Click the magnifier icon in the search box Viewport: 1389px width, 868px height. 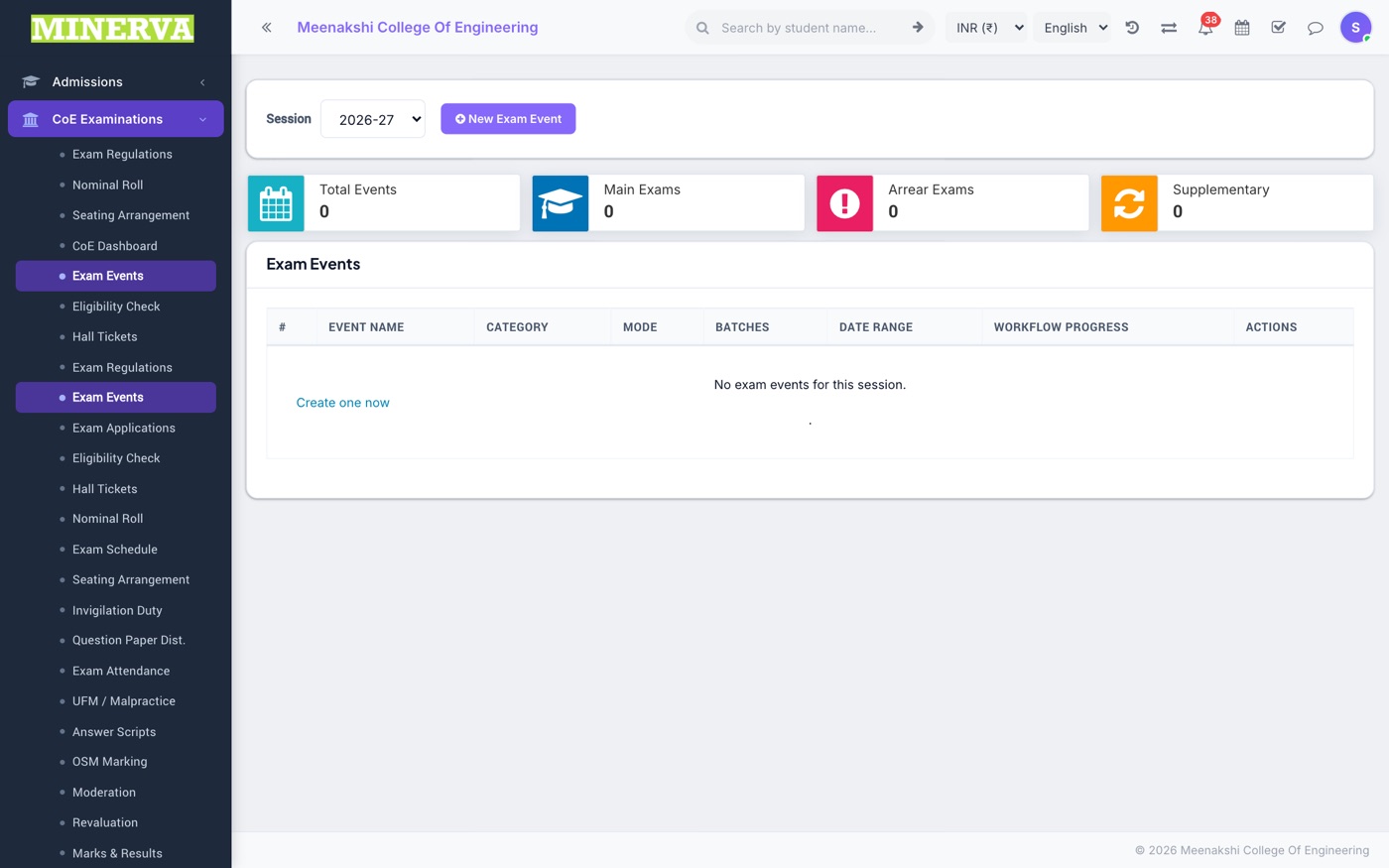click(702, 28)
